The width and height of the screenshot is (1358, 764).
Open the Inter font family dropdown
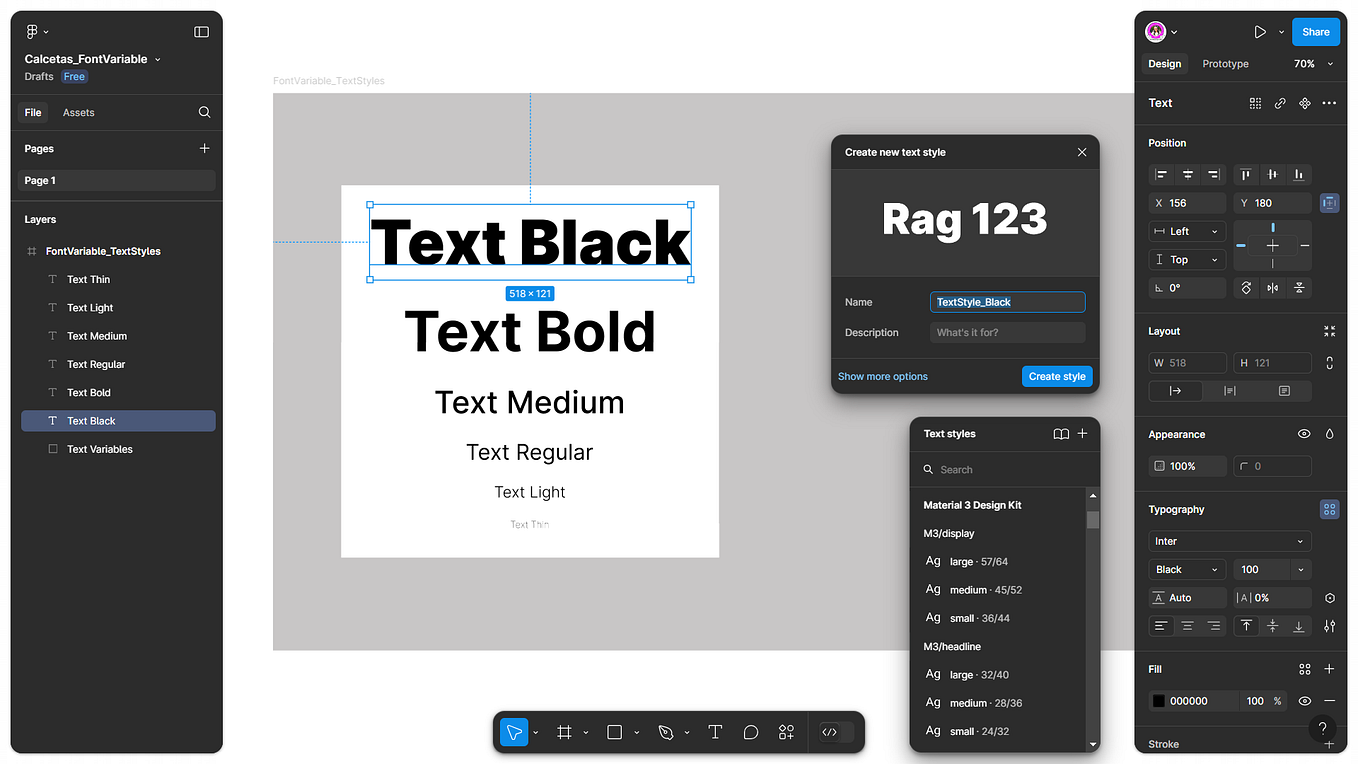1229,540
